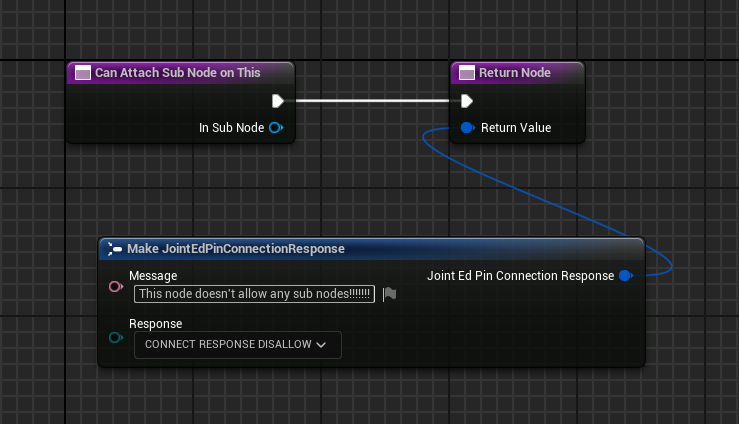The height and width of the screenshot is (424, 739).
Task: Click the In Sub Node output pin
Action: tap(276, 128)
